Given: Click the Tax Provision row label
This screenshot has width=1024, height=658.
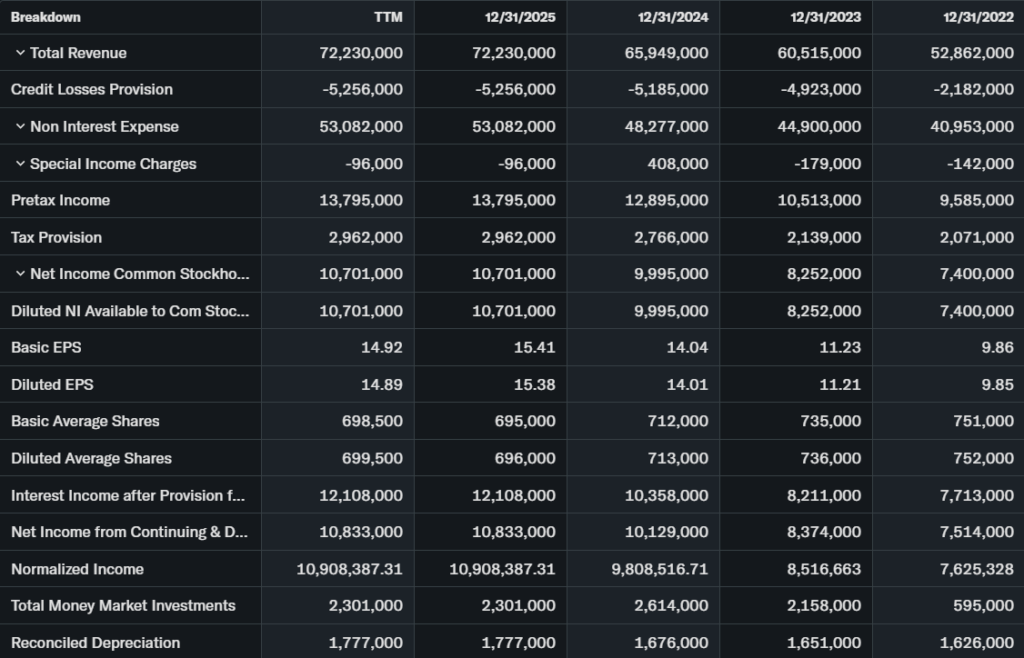Looking at the screenshot, I should pyautogui.click(x=57, y=237).
